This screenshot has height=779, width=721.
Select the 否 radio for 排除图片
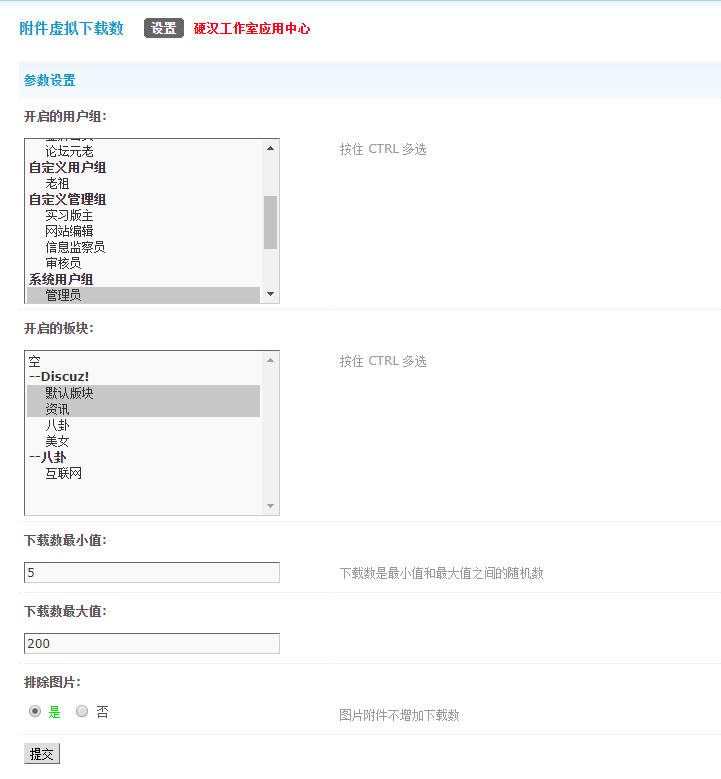83,712
